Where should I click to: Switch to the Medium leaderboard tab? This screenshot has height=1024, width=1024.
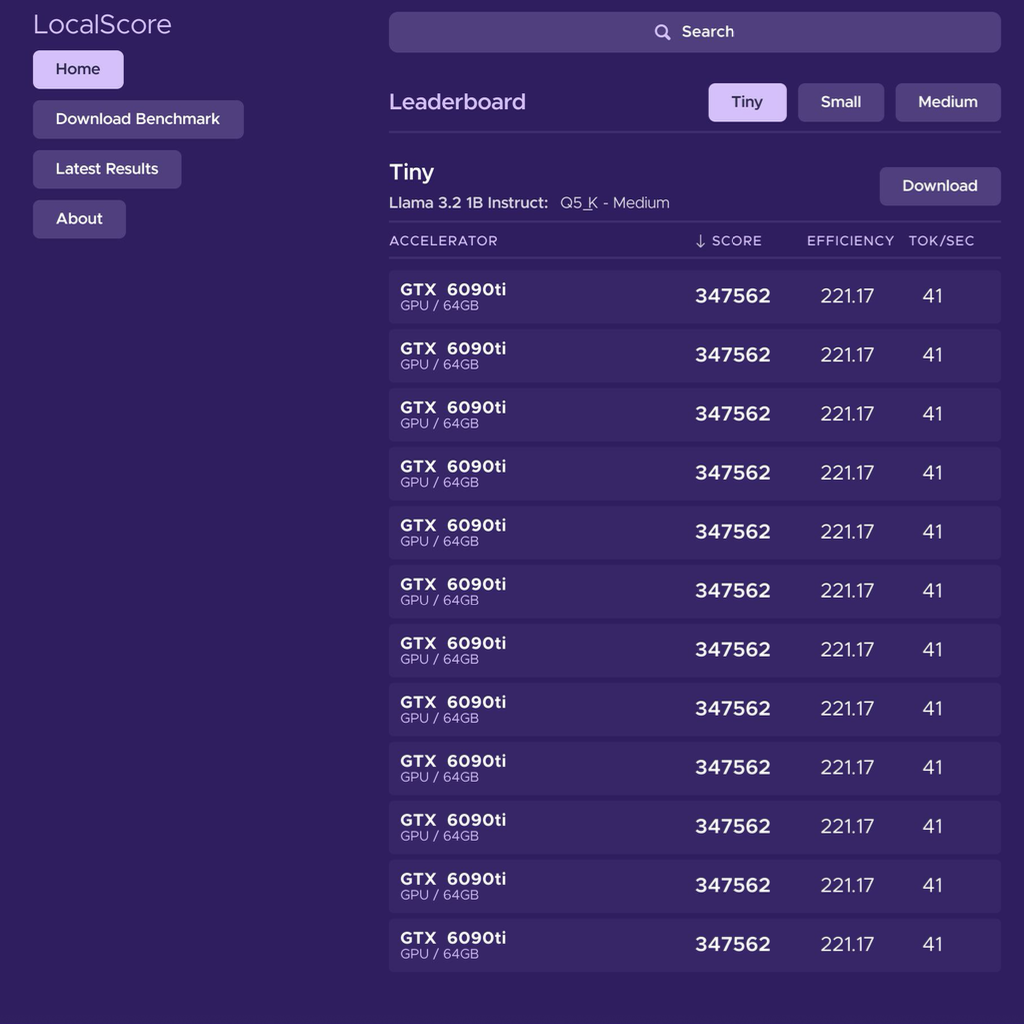pyautogui.click(x=948, y=102)
